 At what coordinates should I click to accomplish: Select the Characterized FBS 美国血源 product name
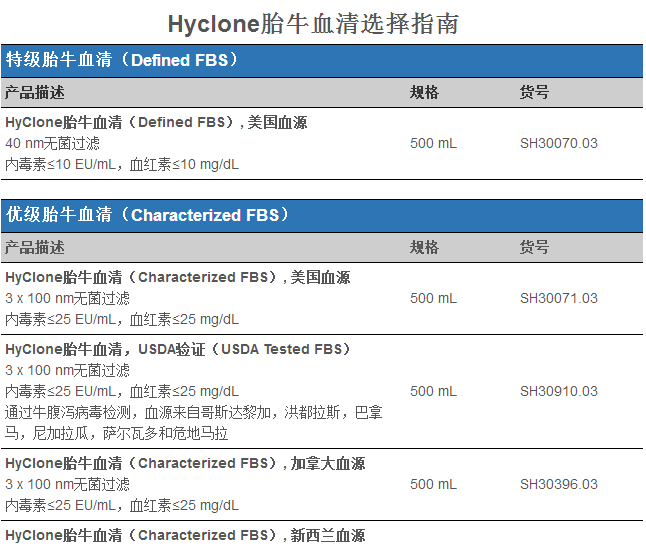[178, 277]
